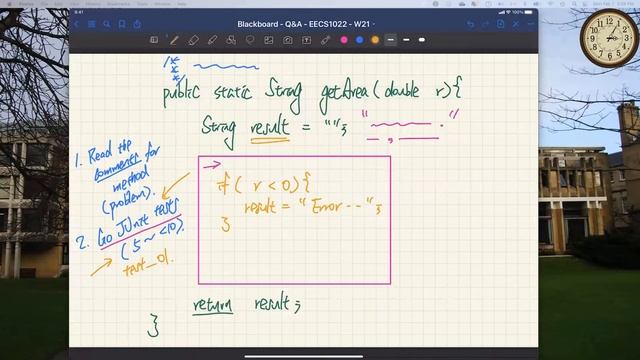Add a new page with the page icon
Viewport: 640px width, 360px height.
[501, 24]
